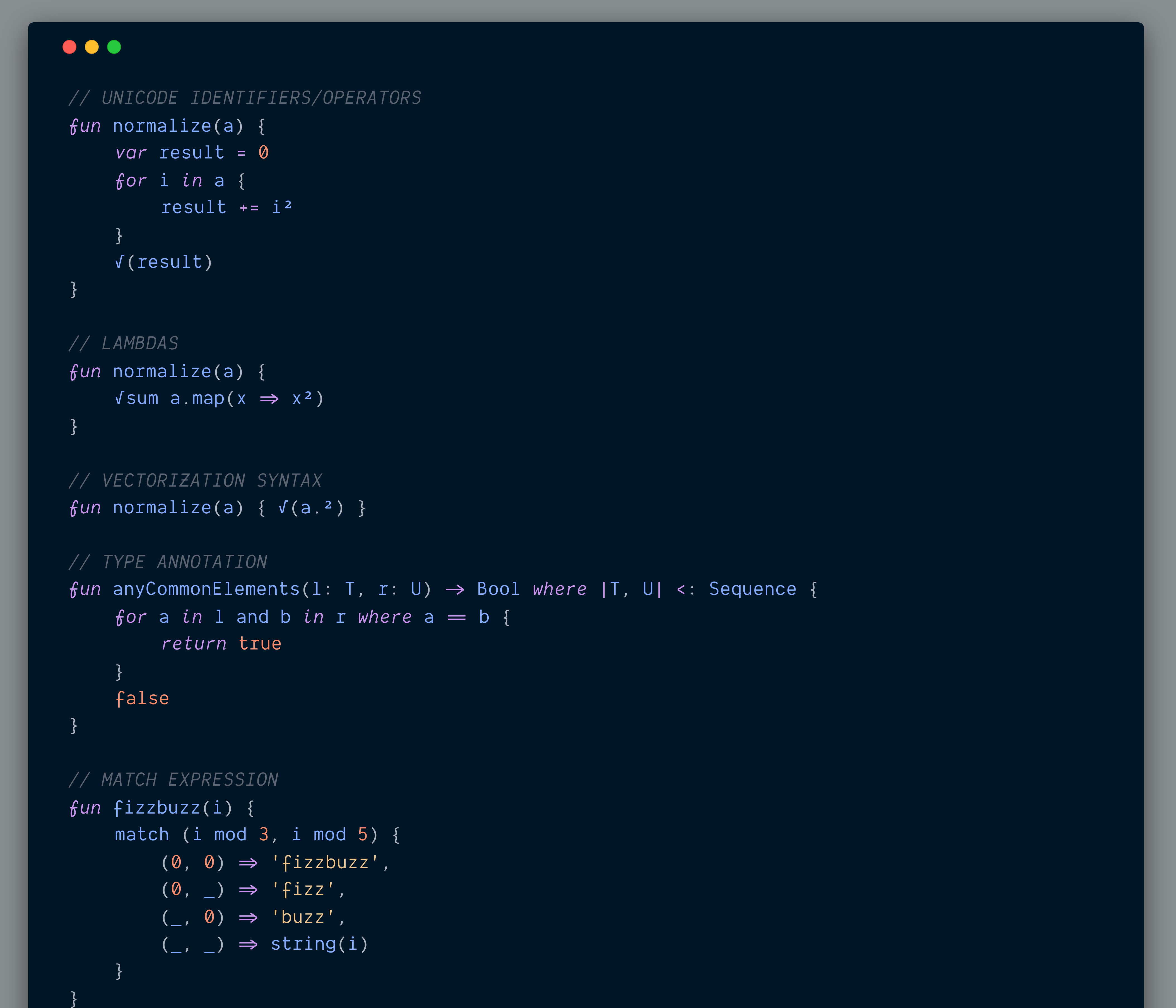Image resolution: width=1176 pixels, height=1008 pixels.
Task: Click the string "'fizzbuzz'"
Action: [x=325, y=863]
